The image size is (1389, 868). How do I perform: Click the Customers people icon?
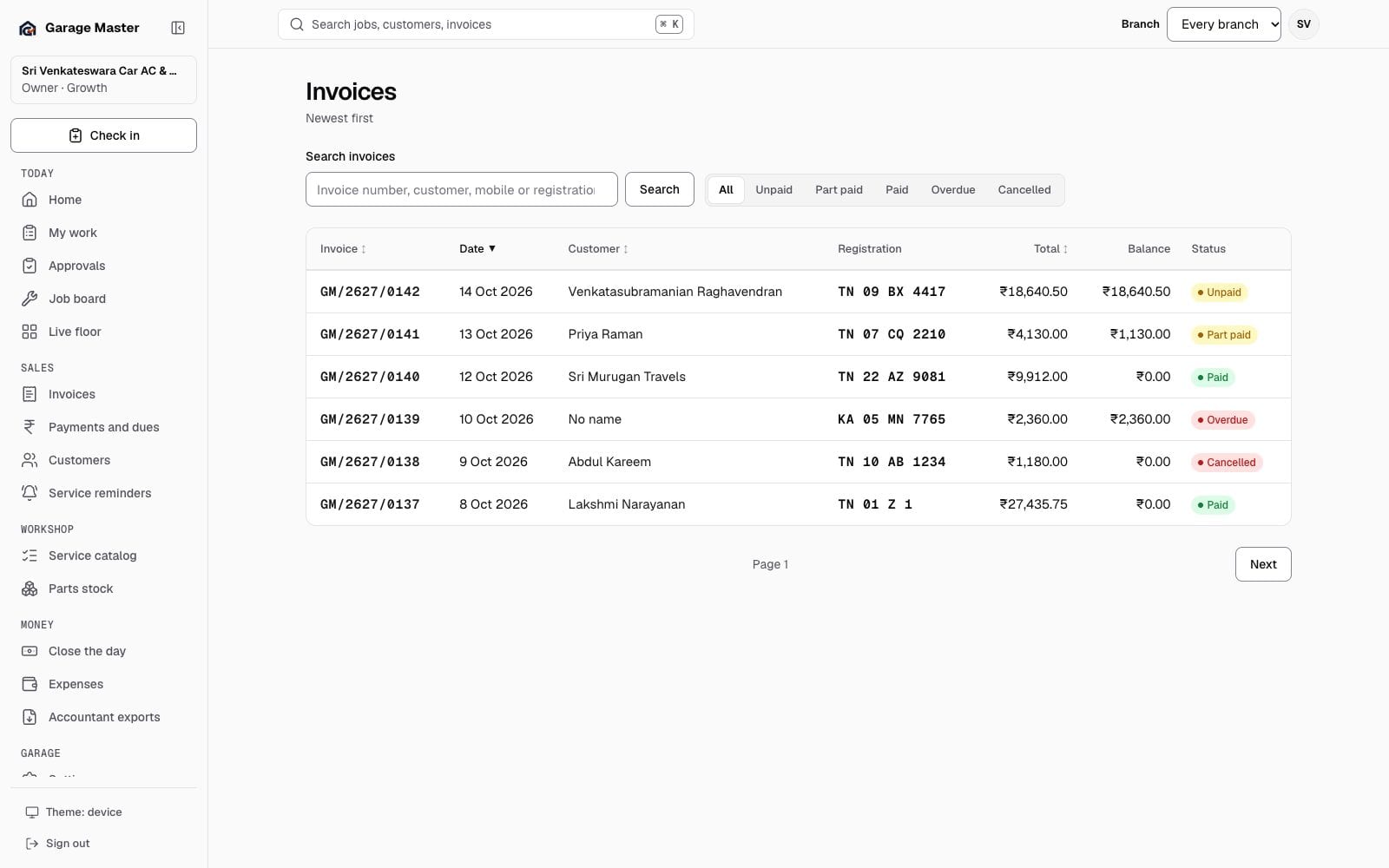point(30,460)
